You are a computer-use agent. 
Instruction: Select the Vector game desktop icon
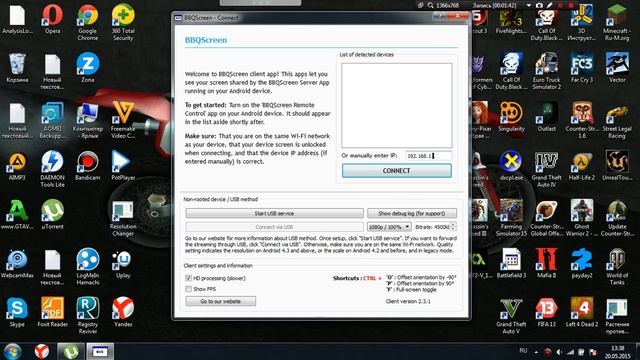point(617,68)
